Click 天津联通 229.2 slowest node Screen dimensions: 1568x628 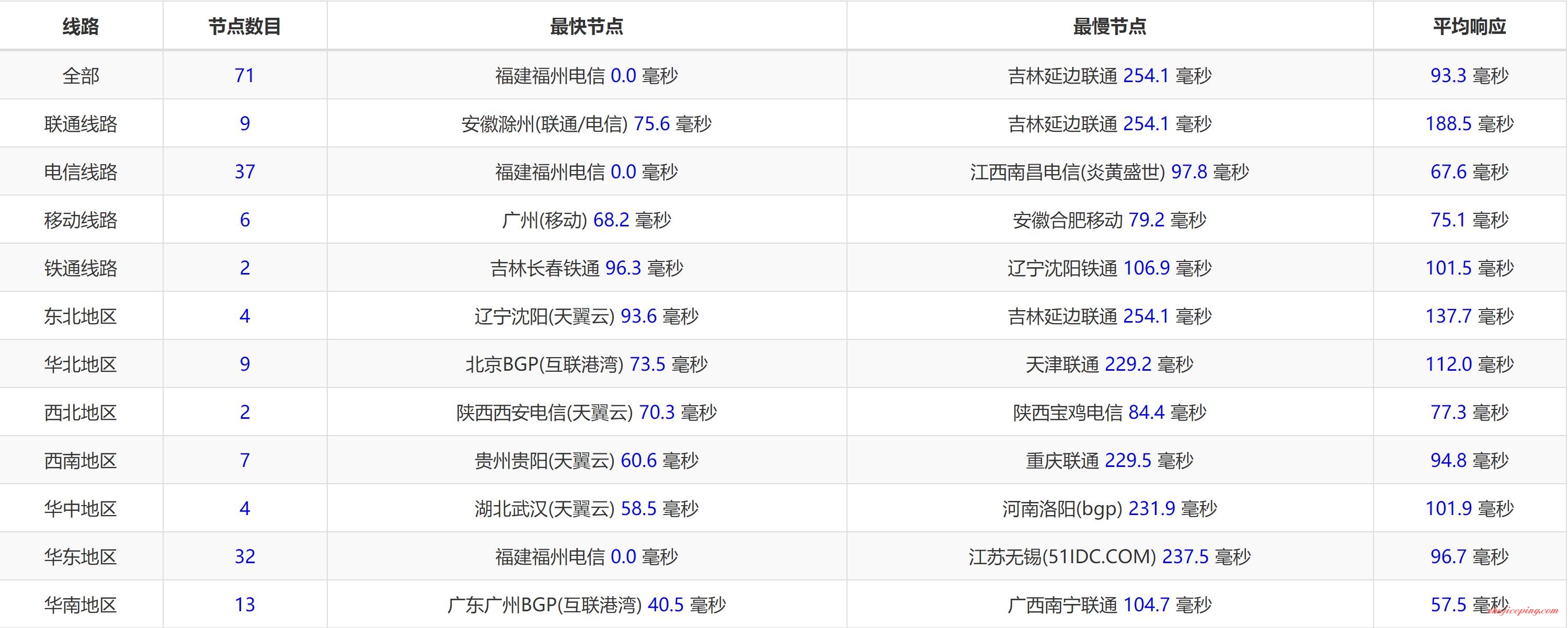[1109, 364]
